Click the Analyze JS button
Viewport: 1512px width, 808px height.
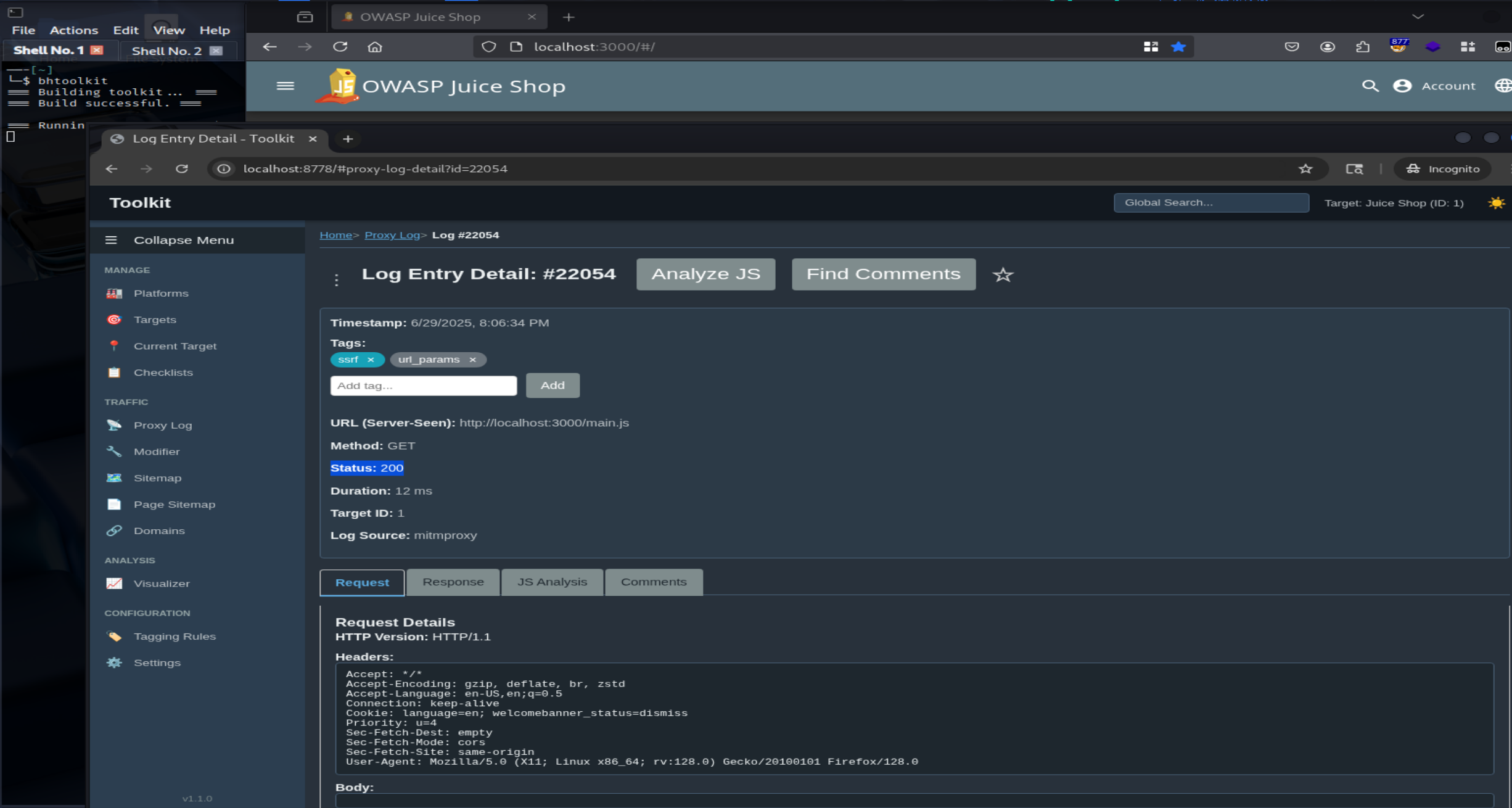click(x=705, y=274)
